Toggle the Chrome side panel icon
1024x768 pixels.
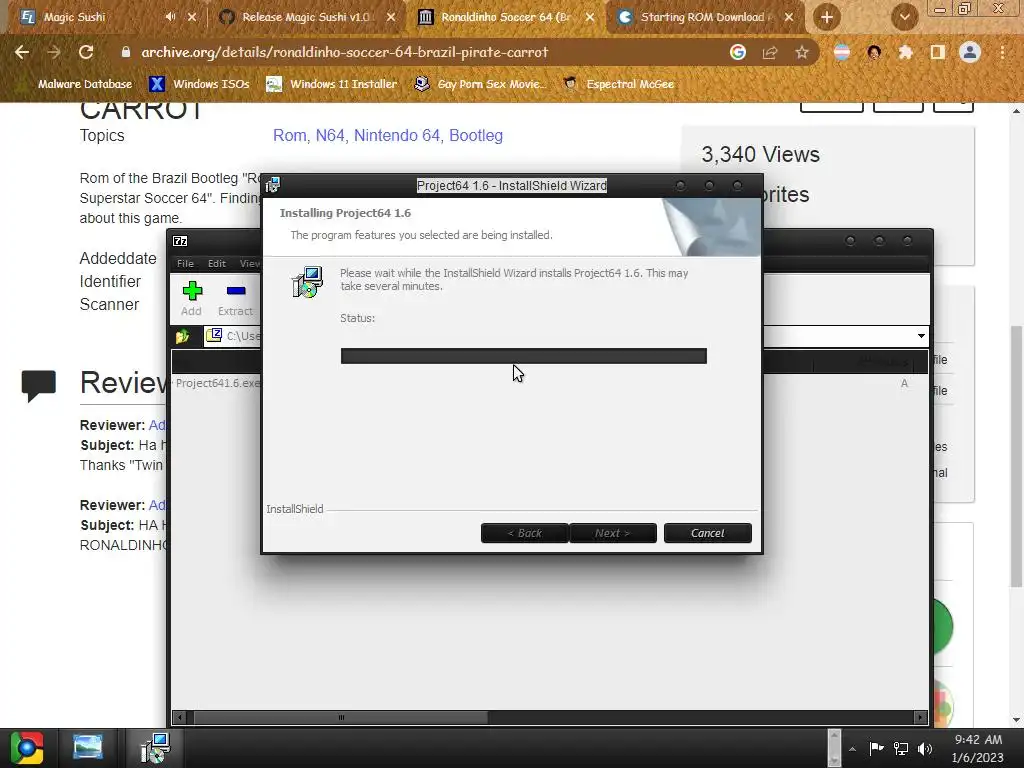click(x=937, y=52)
